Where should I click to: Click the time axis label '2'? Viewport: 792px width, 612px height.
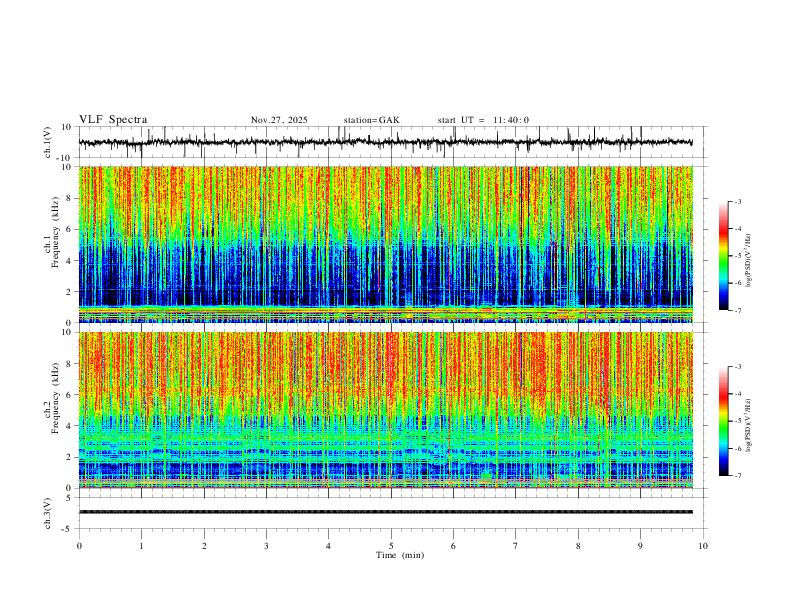pyautogui.click(x=204, y=546)
